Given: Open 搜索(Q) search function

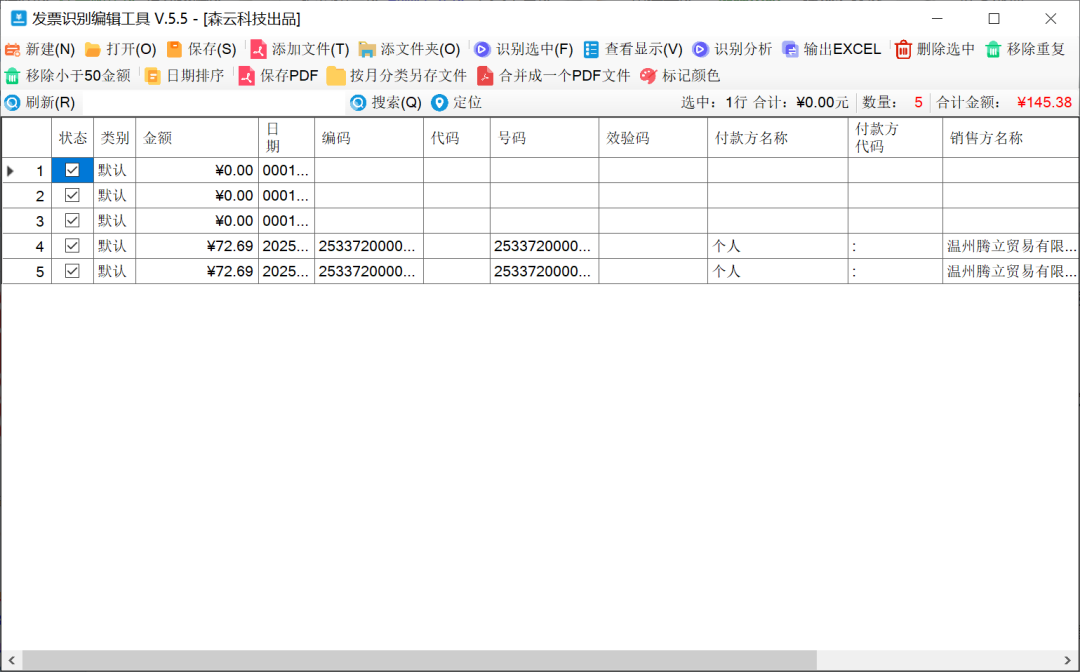Looking at the screenshot, I should pos(386,102).
